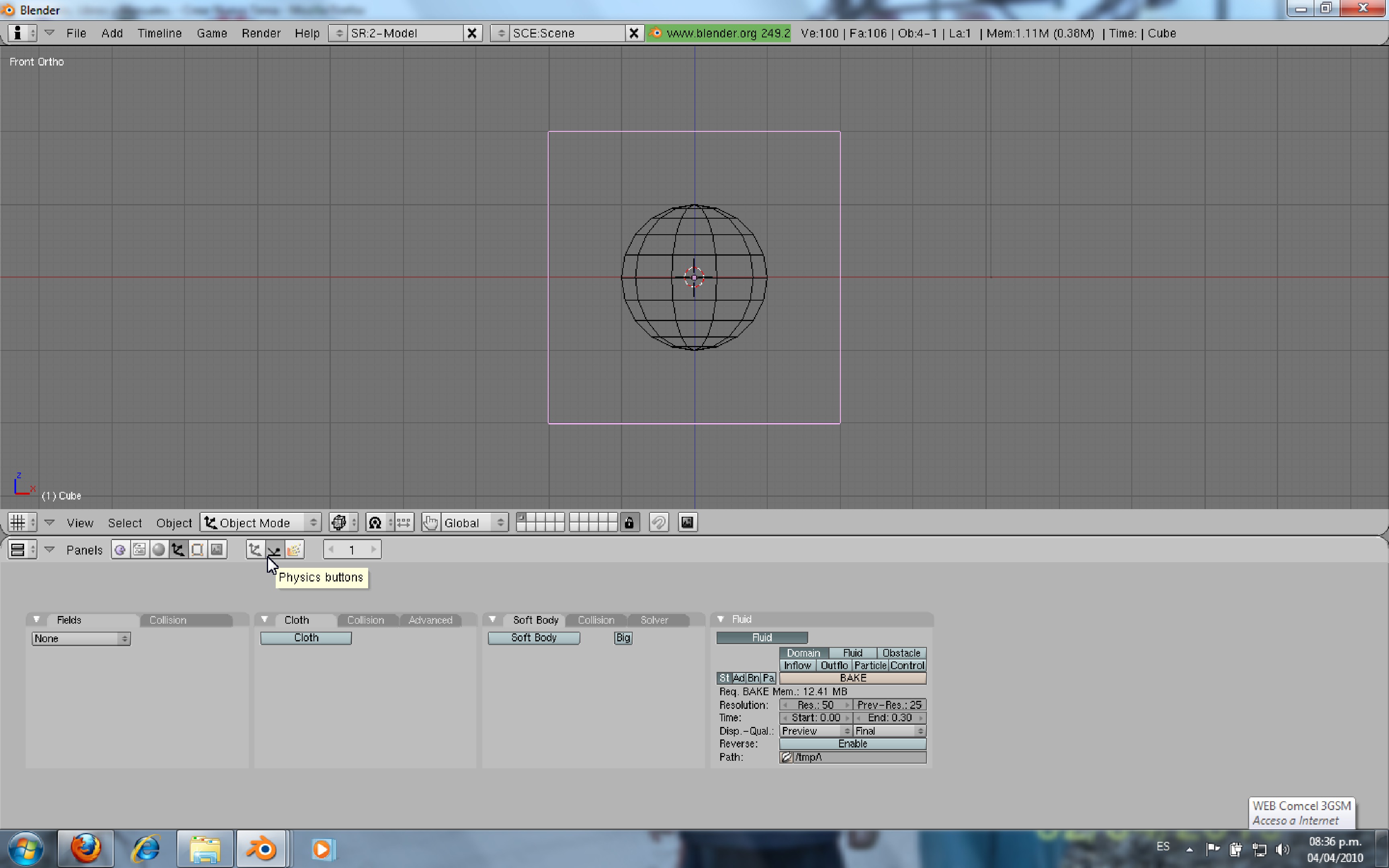Switch to the Soft Body Solver tab
Image resolution: width=1389 pixels, height=868 pixels.
[654, 620]
